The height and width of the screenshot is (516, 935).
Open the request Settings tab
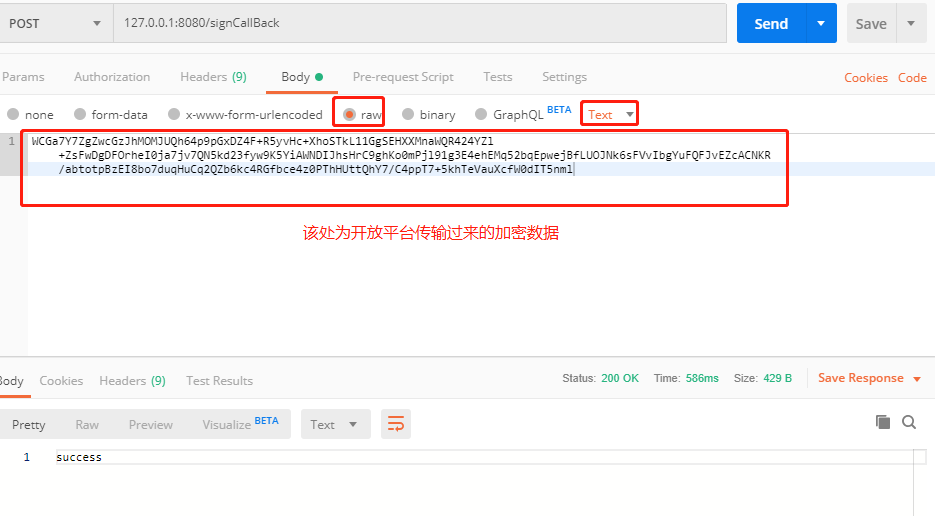click(564, 77)
